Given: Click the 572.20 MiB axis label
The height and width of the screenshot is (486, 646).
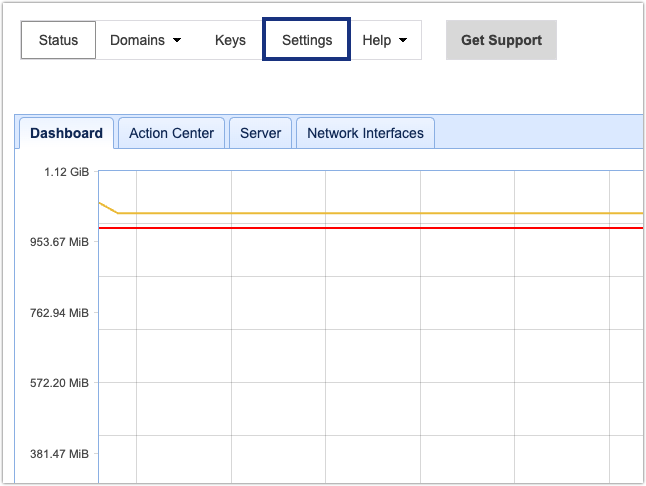Looking at the screenshot, I should 59,383.
